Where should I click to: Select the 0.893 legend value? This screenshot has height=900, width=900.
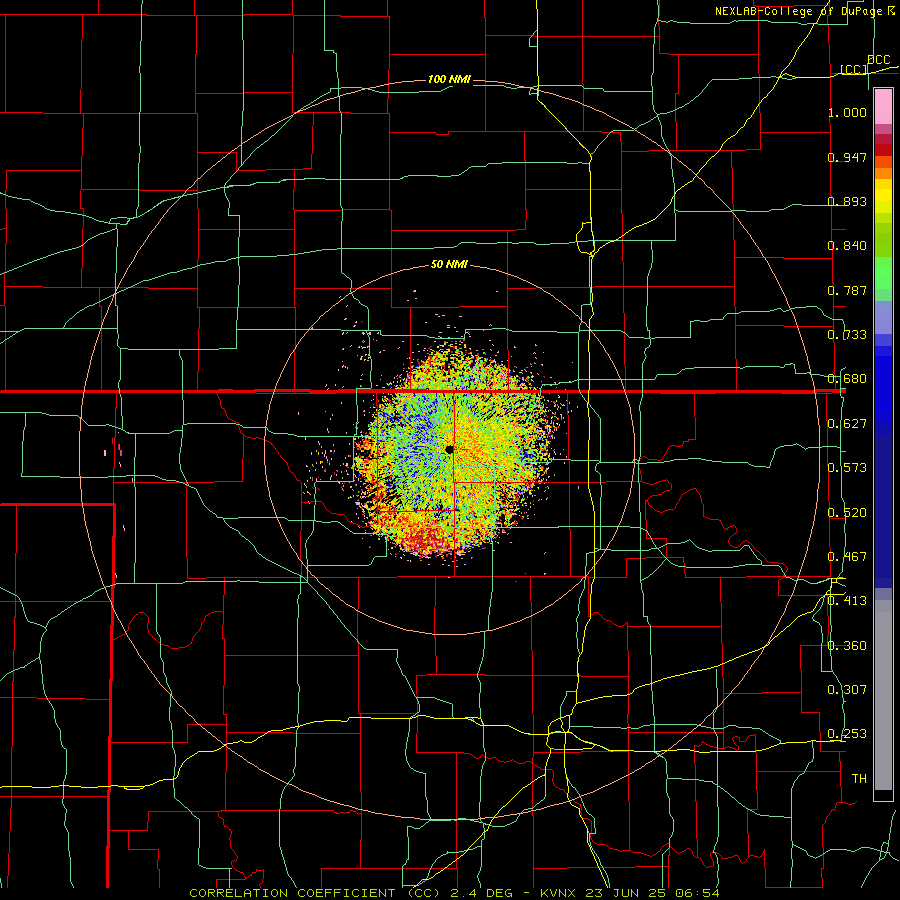coord(847,201)
